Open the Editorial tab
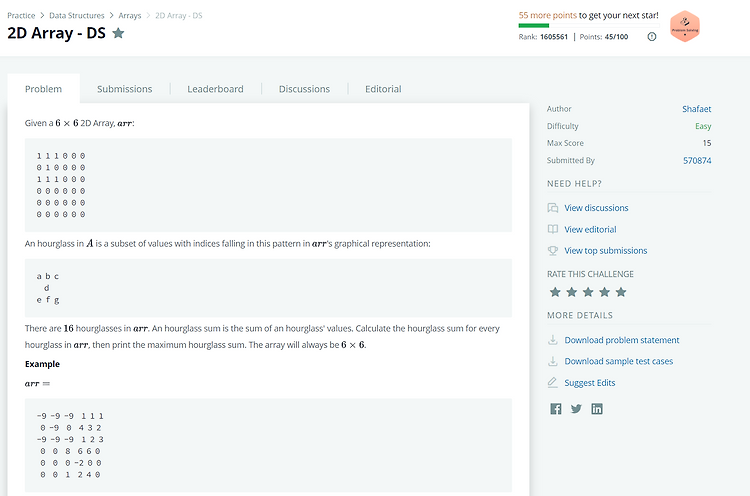This screenshot has height=496, width=750. (383, 89)
